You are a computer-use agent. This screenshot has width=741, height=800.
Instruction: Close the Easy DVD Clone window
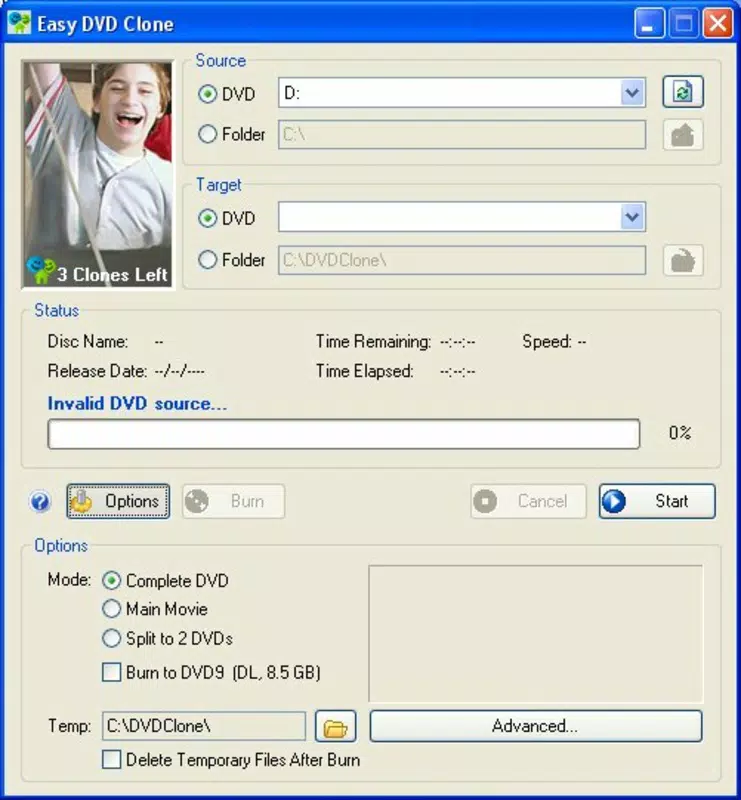click(x=718, y=23)
